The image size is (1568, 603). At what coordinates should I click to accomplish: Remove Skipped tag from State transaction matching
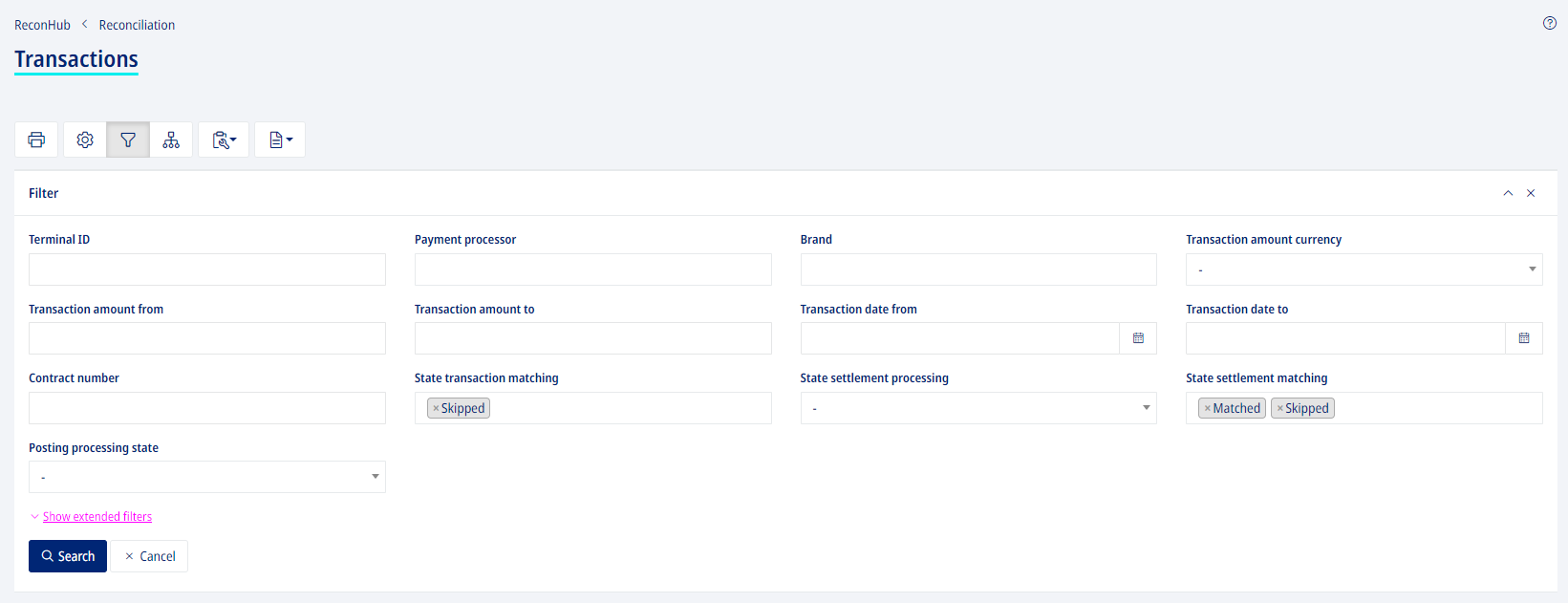point(436,408)
